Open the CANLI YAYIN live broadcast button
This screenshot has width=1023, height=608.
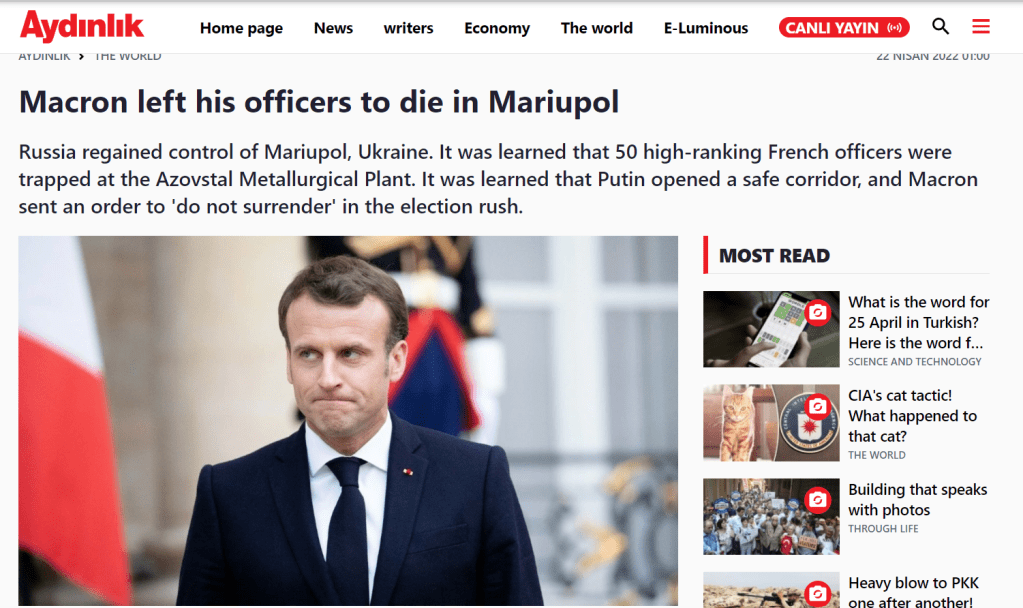[844, 27]
